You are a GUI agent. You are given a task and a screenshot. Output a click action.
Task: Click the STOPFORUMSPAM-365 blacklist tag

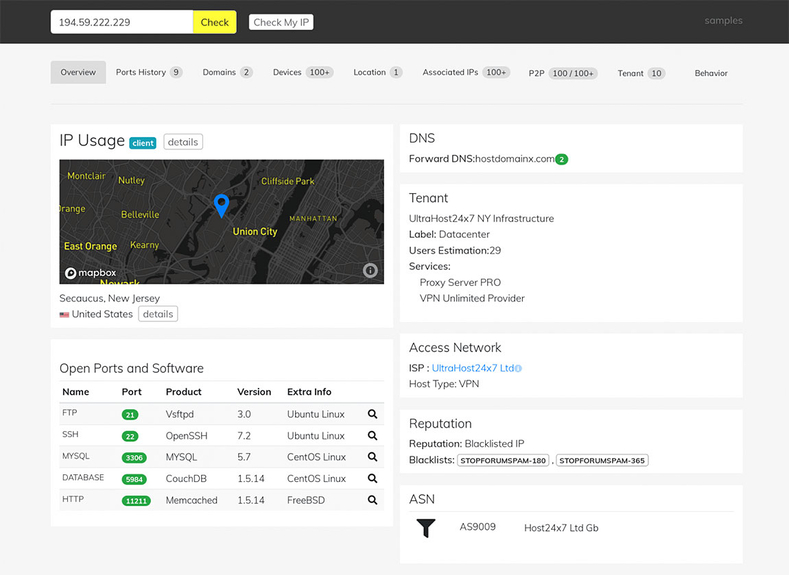(602, 460)
